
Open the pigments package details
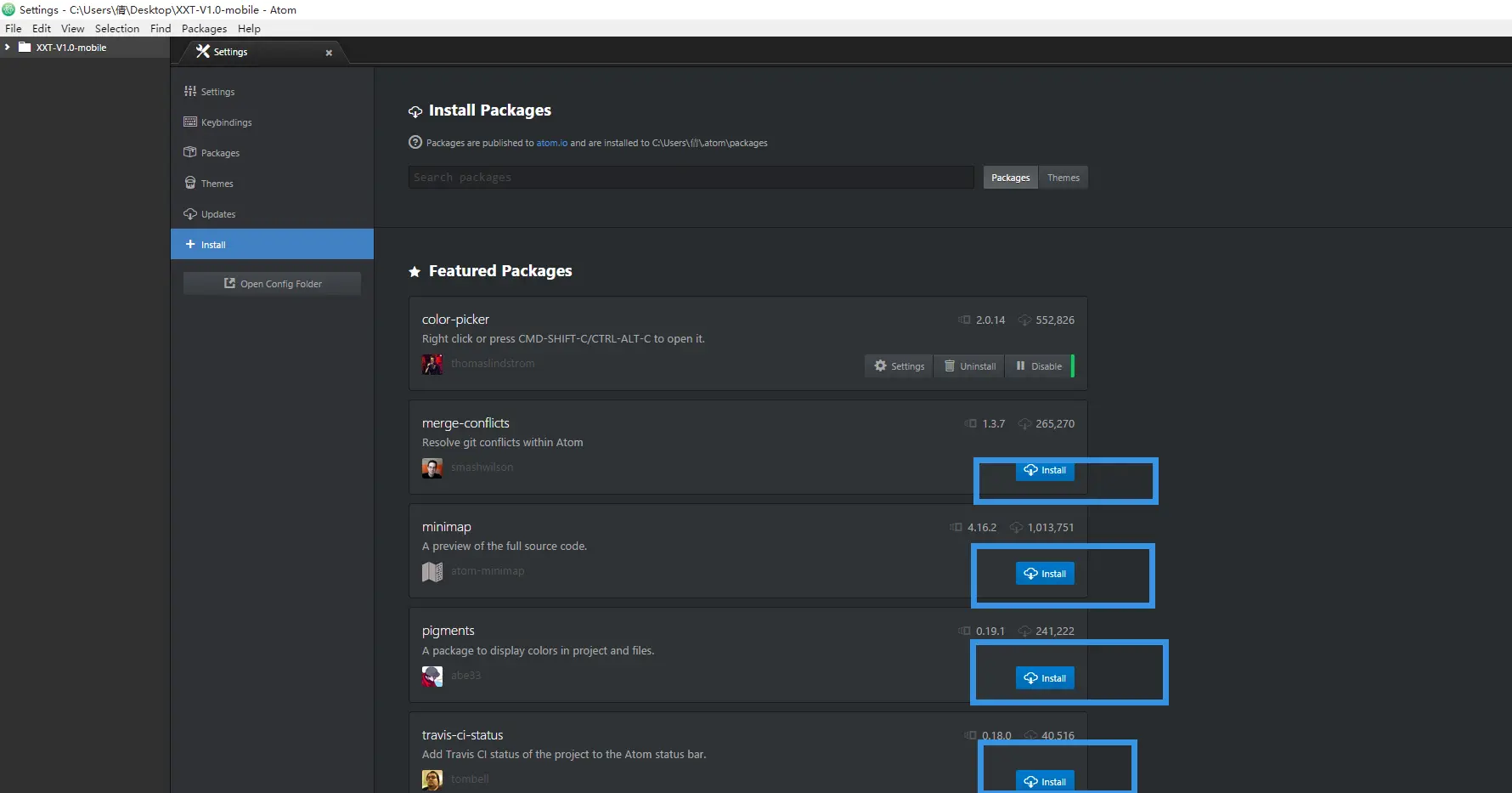448,631
